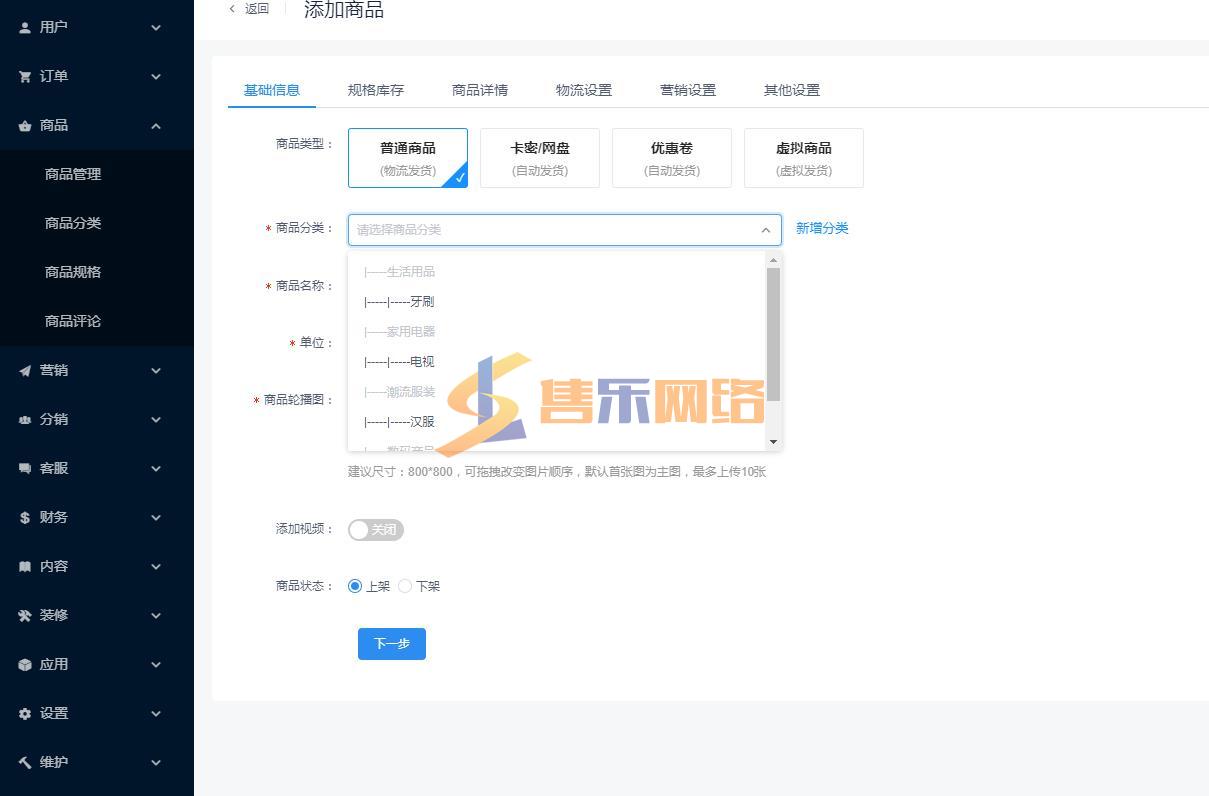Choose 电视 from category list
Screen dimensions: 1209x796
(x=557, y=362)
